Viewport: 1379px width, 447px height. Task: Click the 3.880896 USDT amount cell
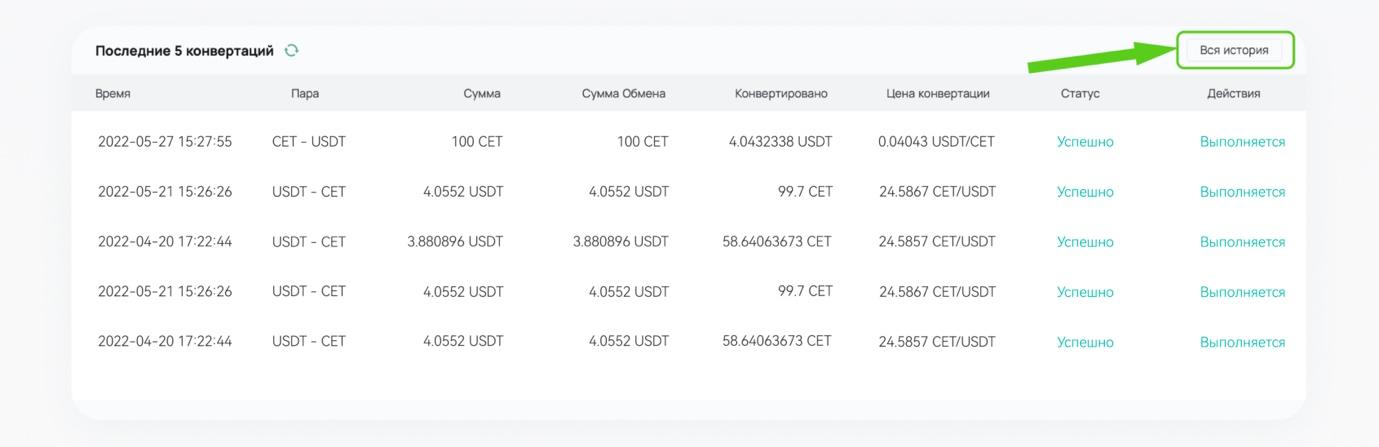point(455,242)
